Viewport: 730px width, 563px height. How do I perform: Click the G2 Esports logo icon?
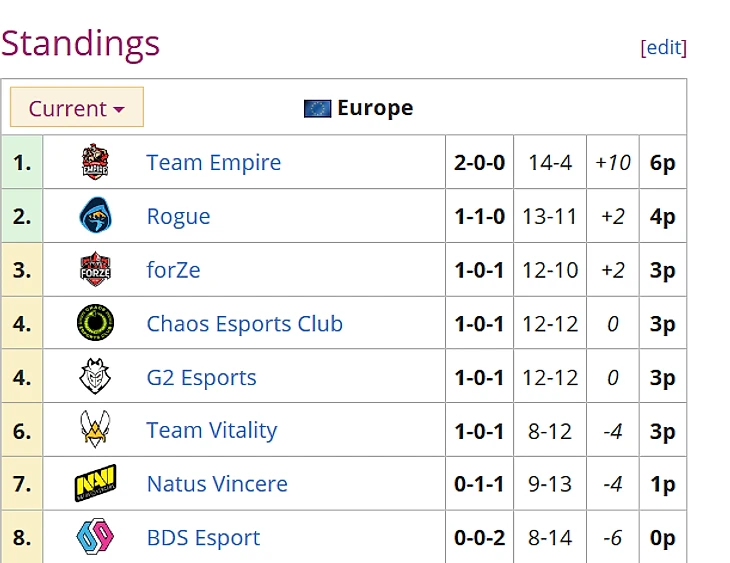95,378
